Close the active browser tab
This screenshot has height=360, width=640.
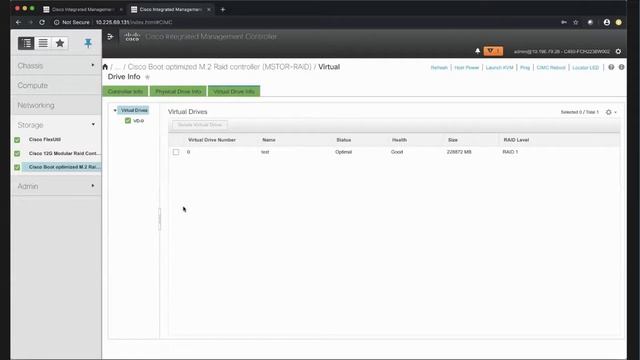(x=209, y=9)
